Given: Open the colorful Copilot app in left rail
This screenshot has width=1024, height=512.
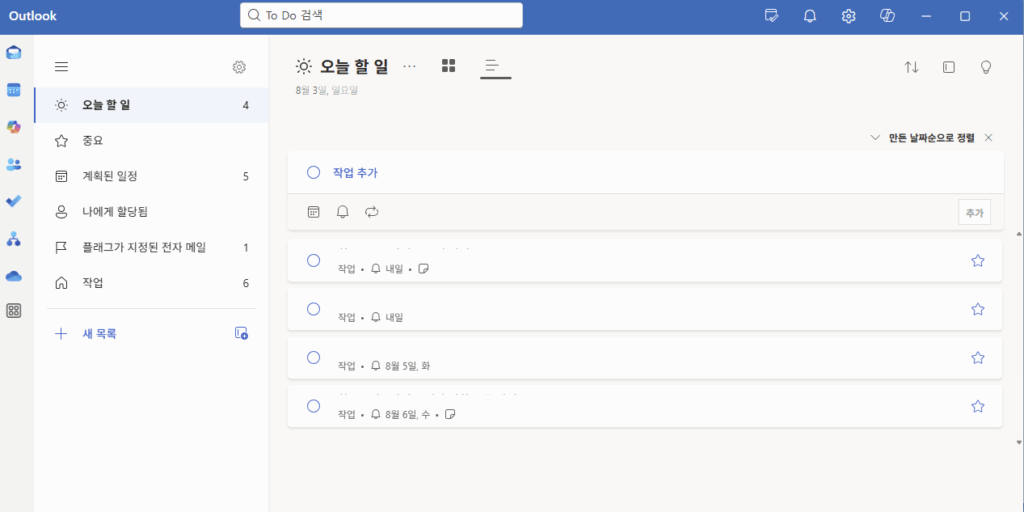Looking at the screenshot, I should point(14,127).
